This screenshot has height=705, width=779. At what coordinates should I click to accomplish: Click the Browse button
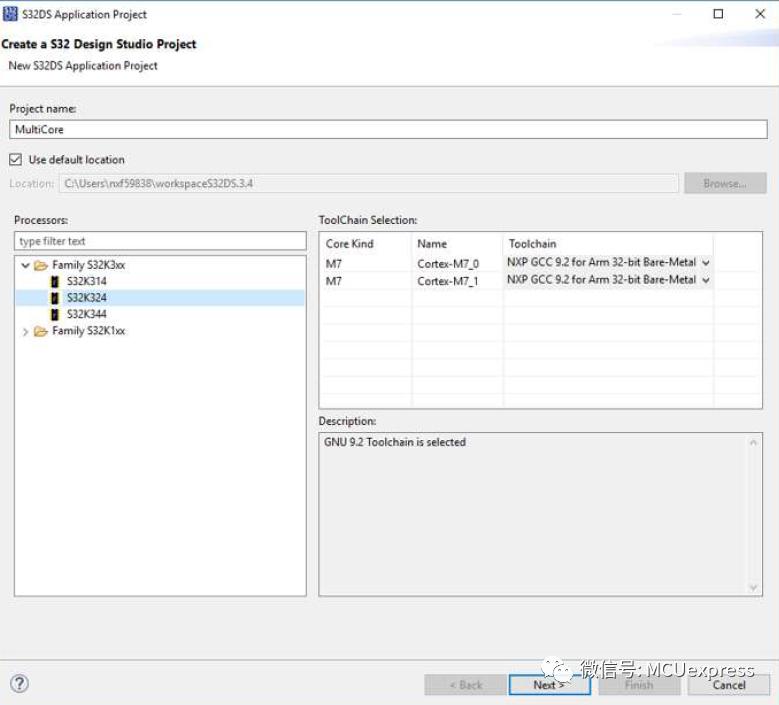[725, 183]
